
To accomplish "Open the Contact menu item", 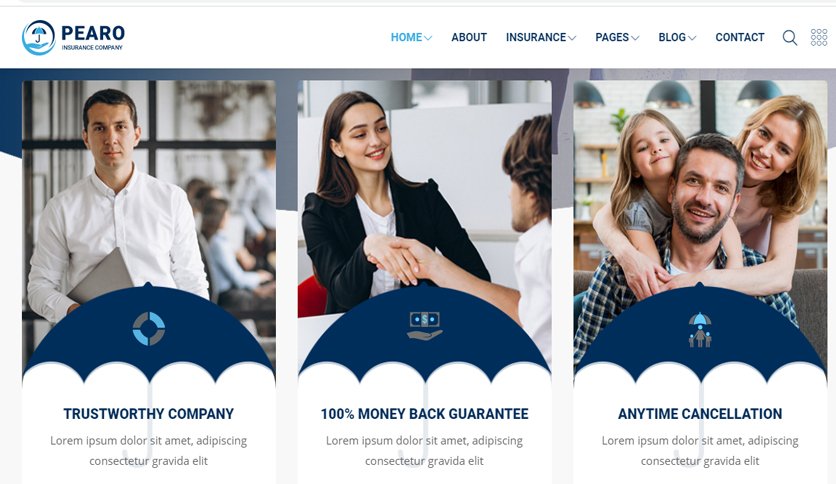I will click(x=739, y=37).
